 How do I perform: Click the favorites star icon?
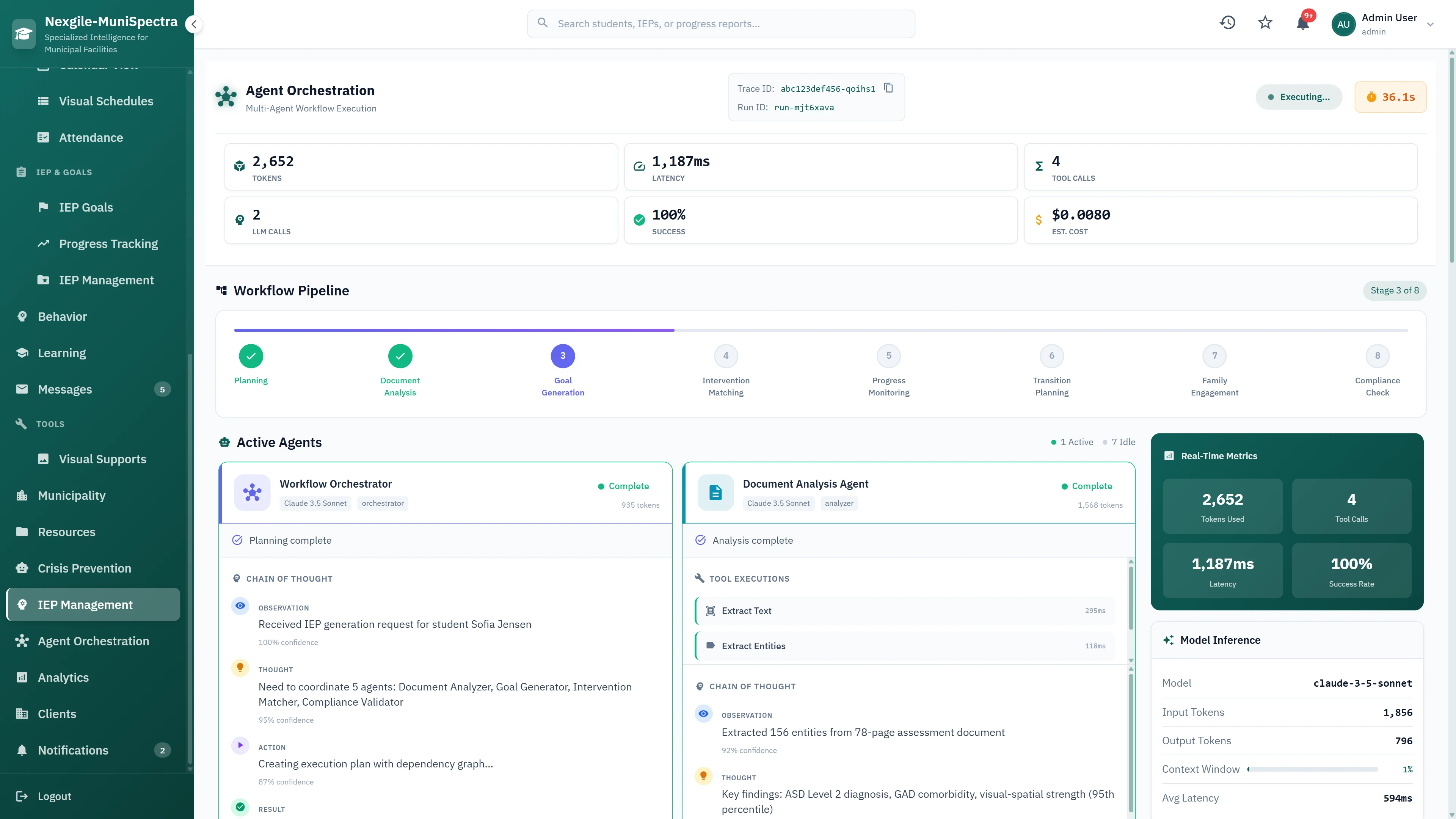[1265, 23]
